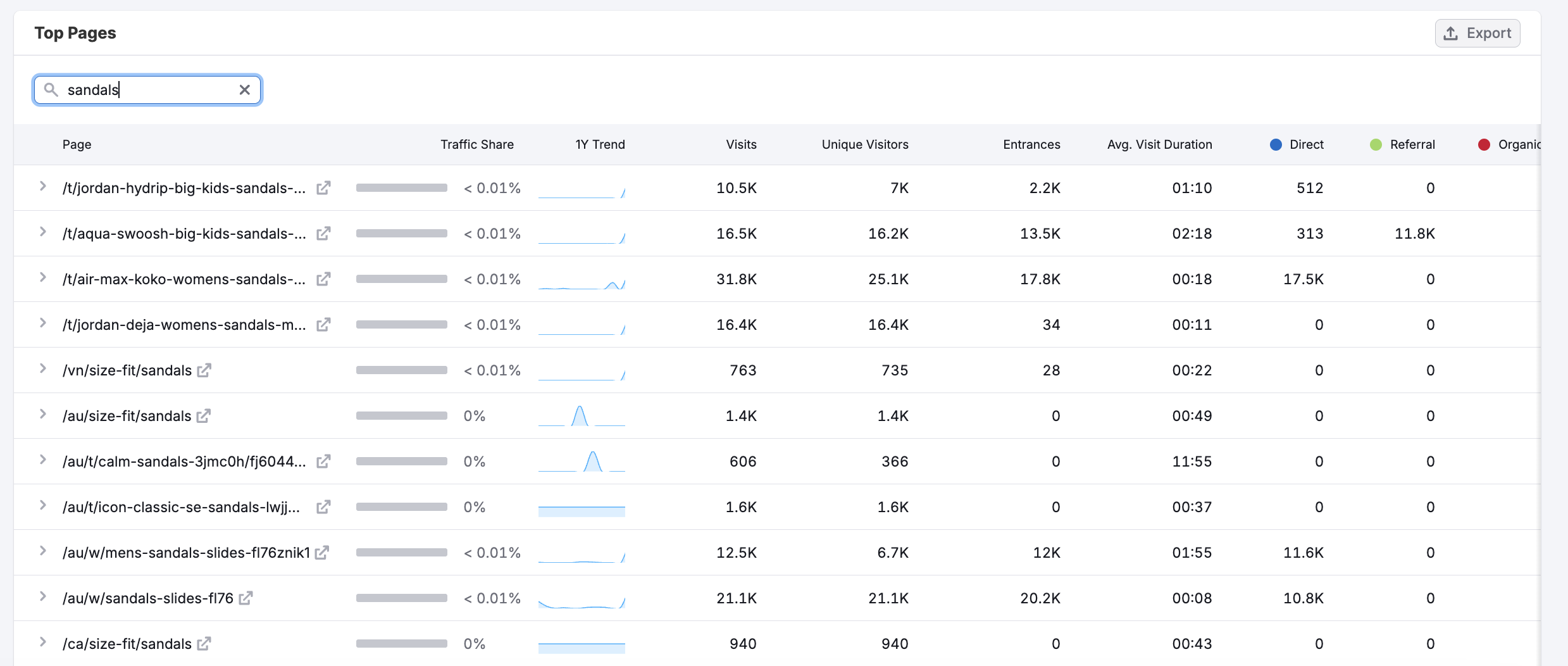Expand the /au/t/calm-sandals row details
Viewport: 1568px width, 666px height.
click(x=42, y=460)
